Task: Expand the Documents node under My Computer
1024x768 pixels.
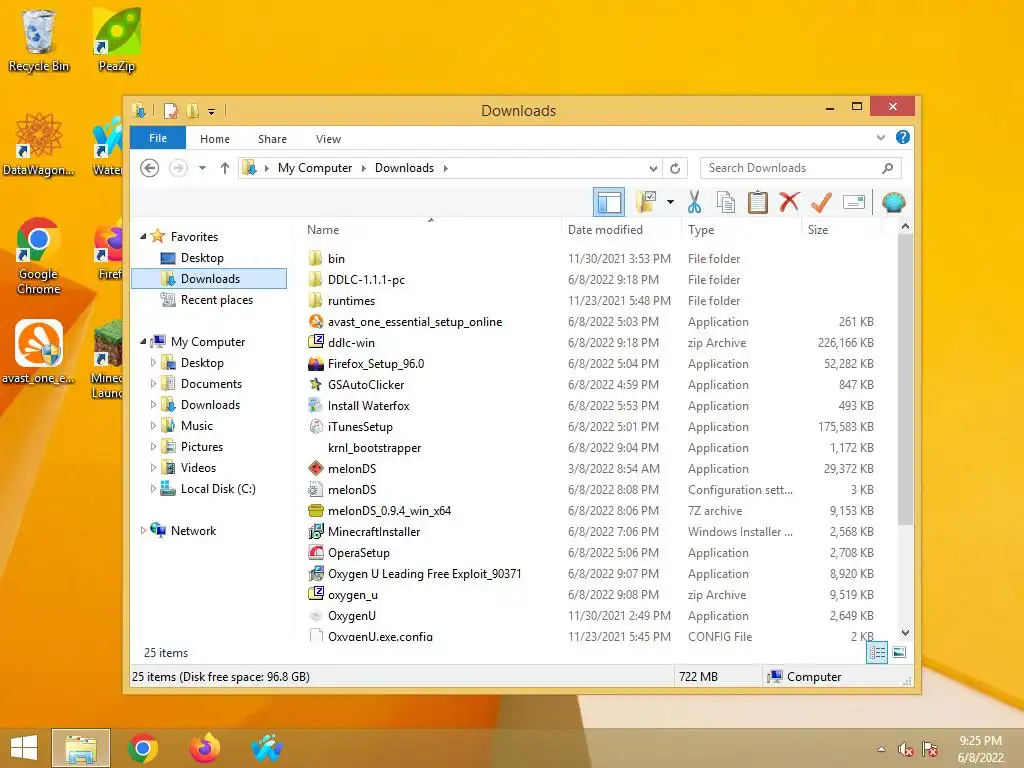Action: pyautogui.click(x=153, y=383)
